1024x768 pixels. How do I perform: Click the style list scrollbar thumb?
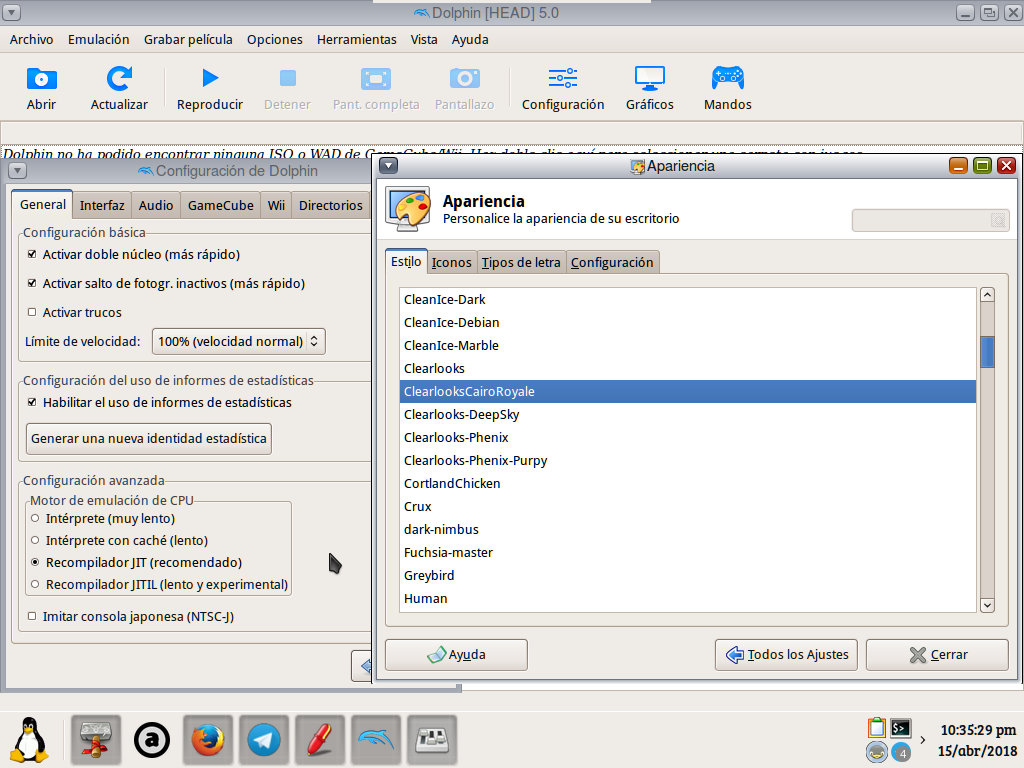987,352
